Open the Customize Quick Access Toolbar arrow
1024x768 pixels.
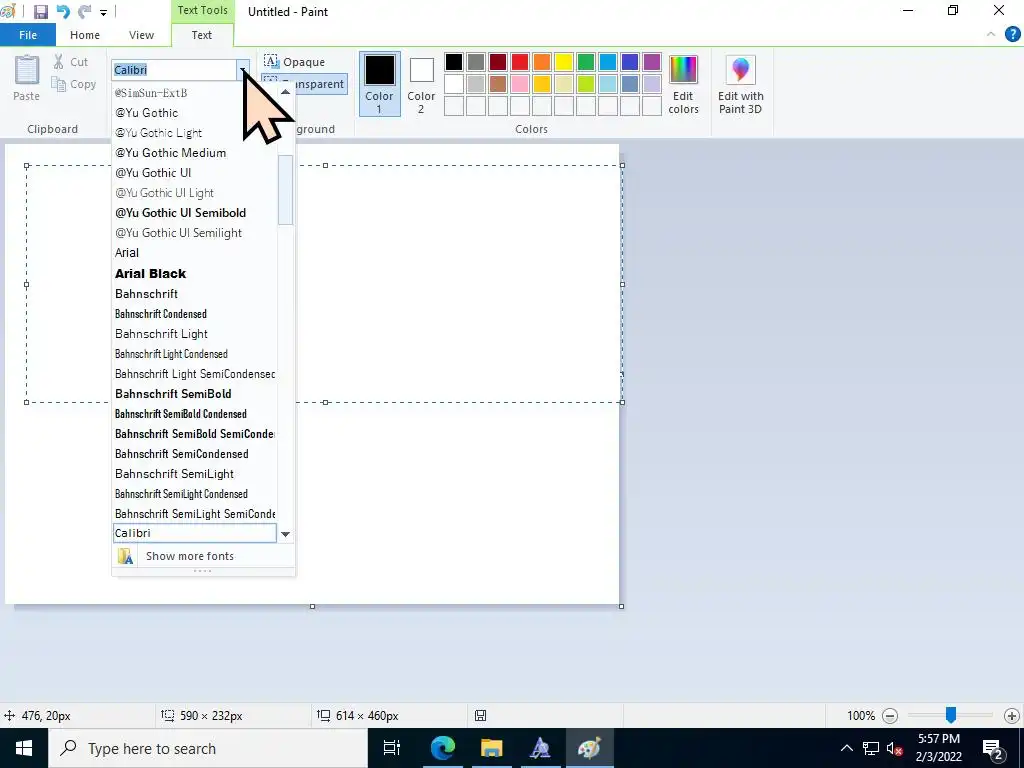pyautogui.click(x=103, y=12)
